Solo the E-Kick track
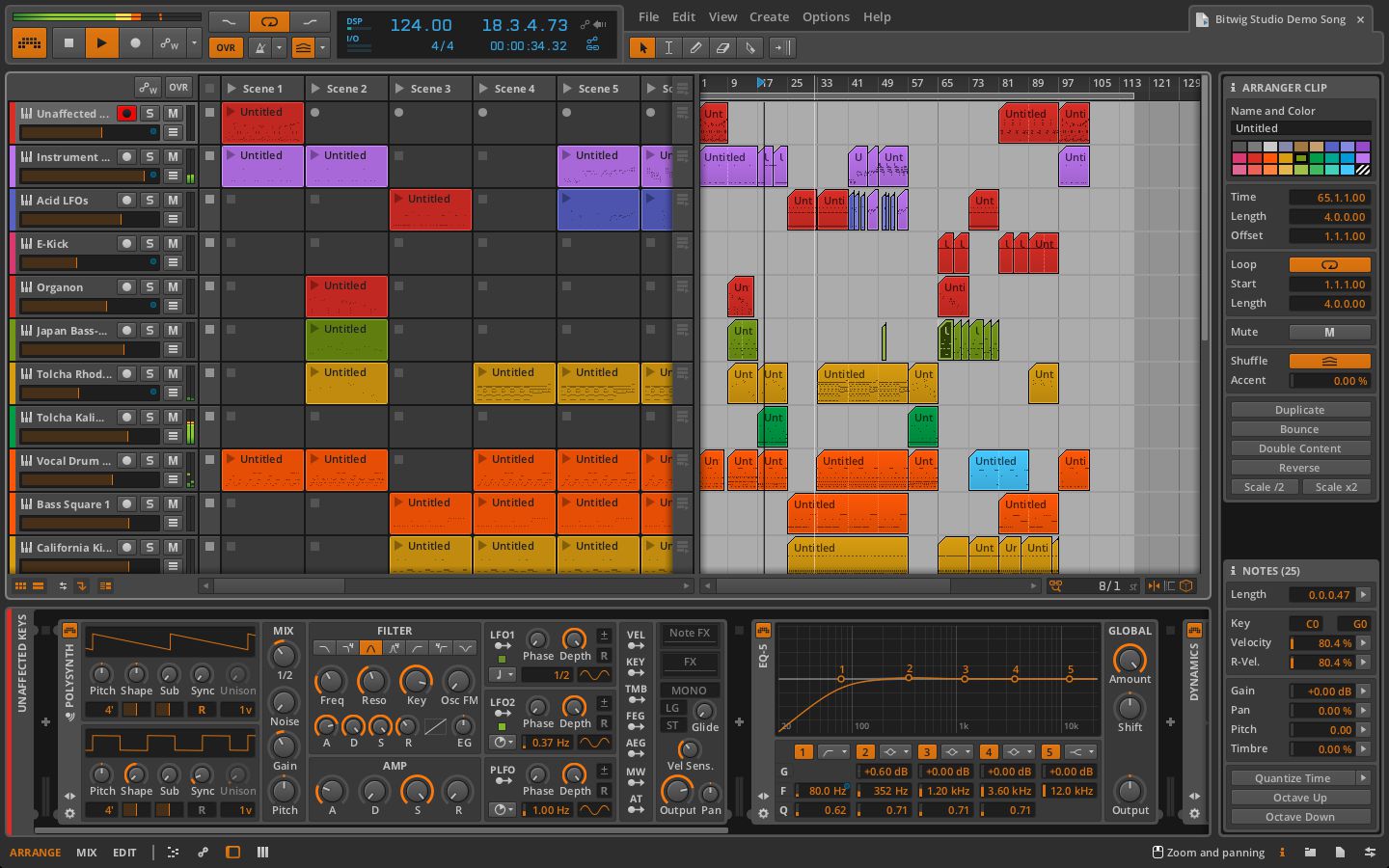Image resolution: width=1389 pixels, height=868 pixels. 150,243
